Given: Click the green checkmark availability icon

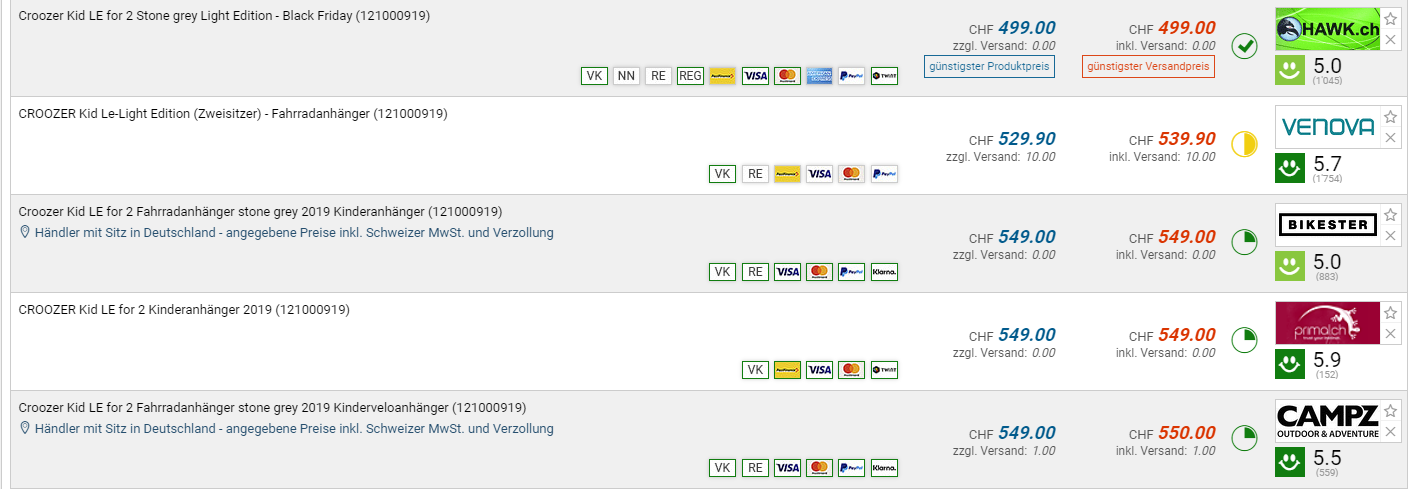Looking at the screenshot, I should click(x=1244, y=46).
